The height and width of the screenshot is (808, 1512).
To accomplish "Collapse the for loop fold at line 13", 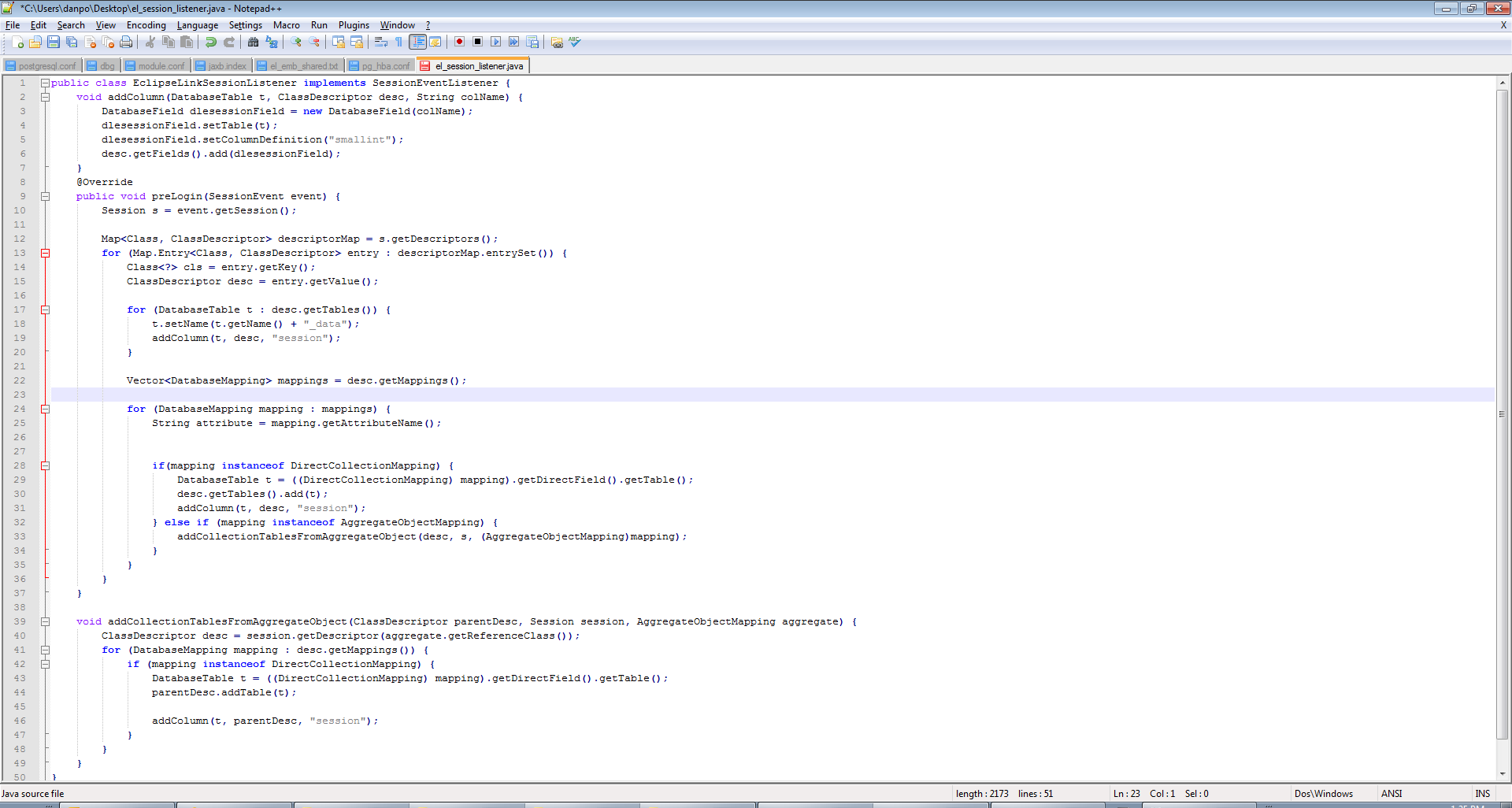I will click(x=45, y=253).
